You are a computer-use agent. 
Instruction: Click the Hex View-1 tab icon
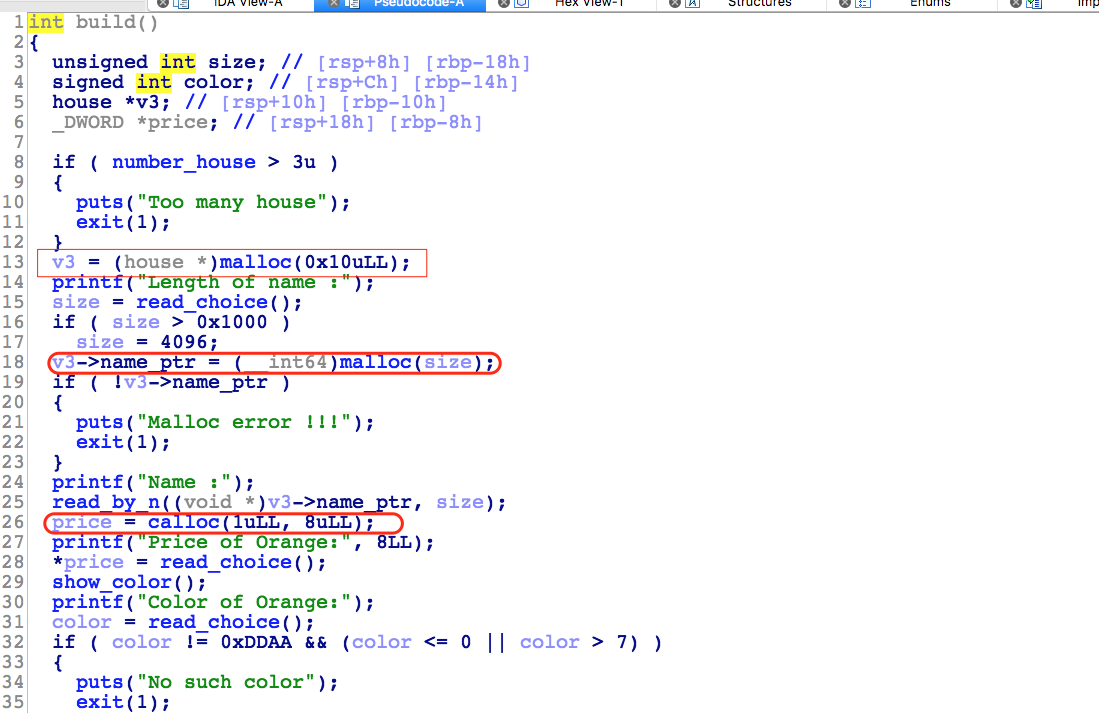click(521, 4)
